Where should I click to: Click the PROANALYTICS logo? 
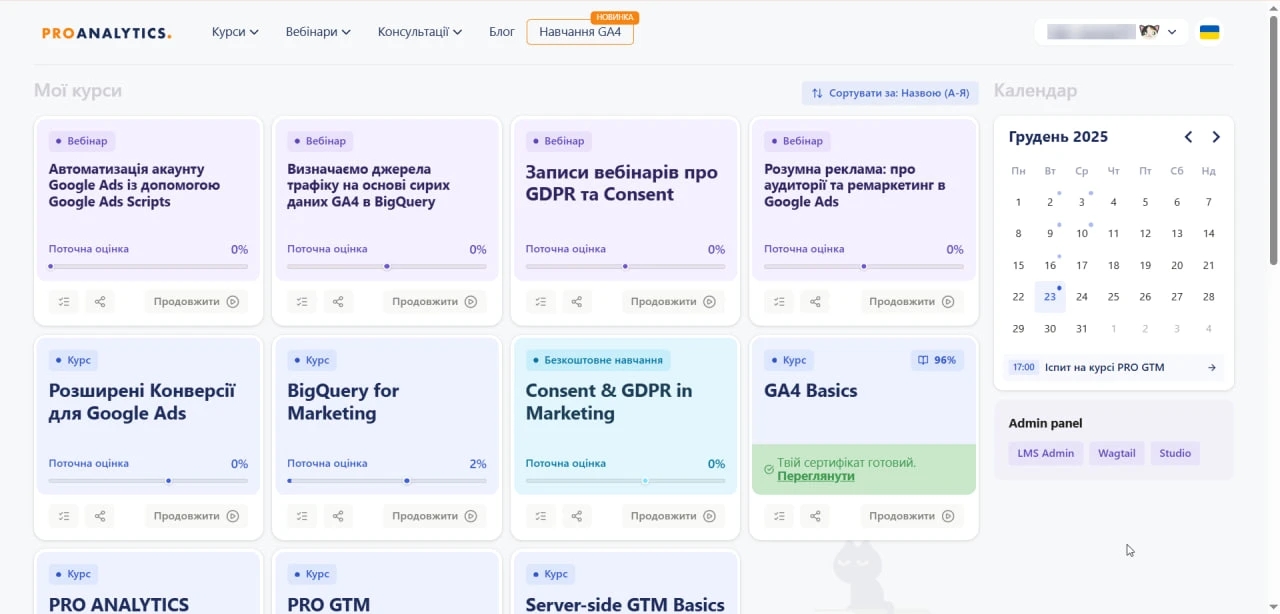[106, 32]
